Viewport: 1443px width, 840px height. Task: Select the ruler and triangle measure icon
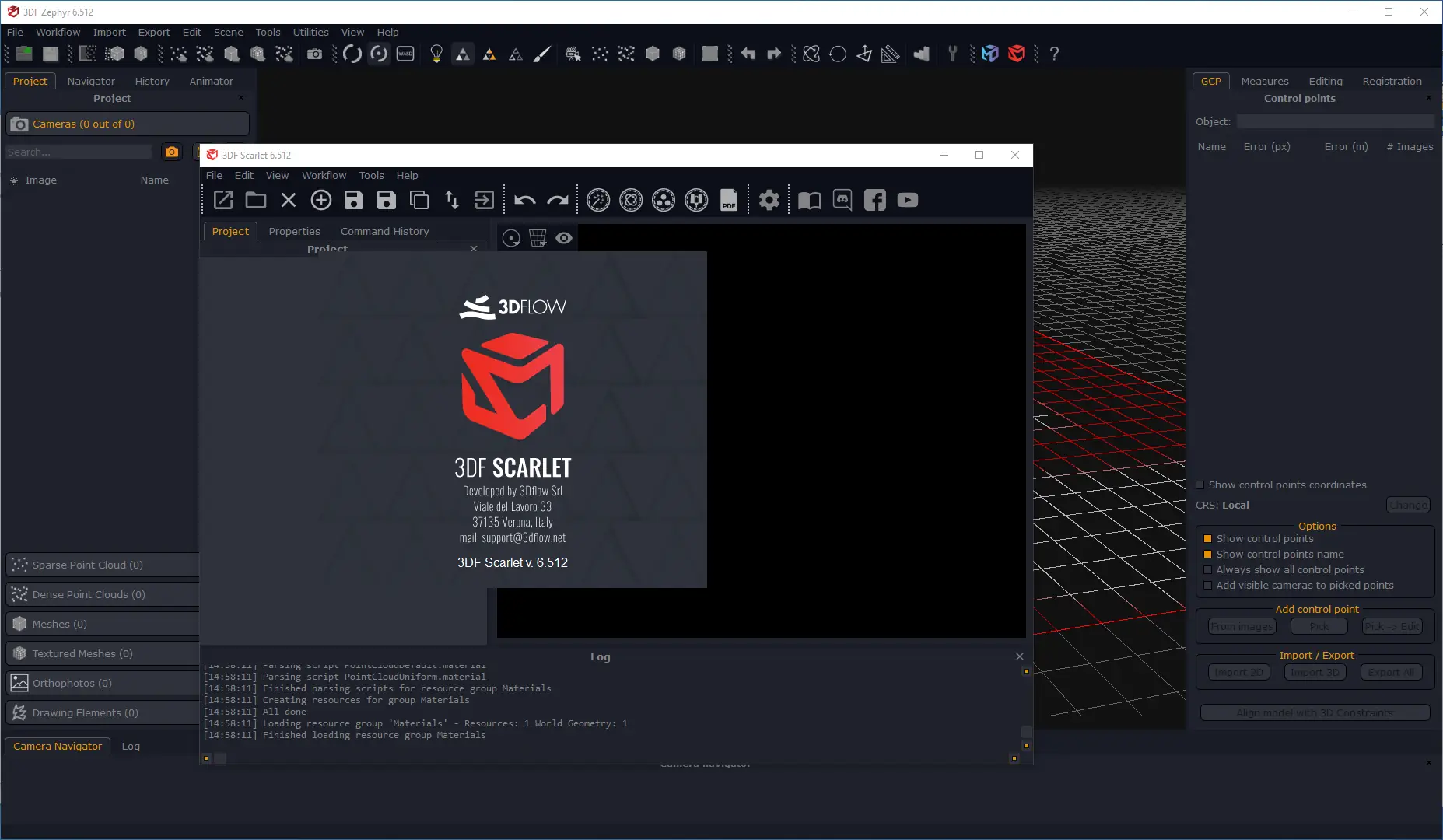click(x=891, y=54)
